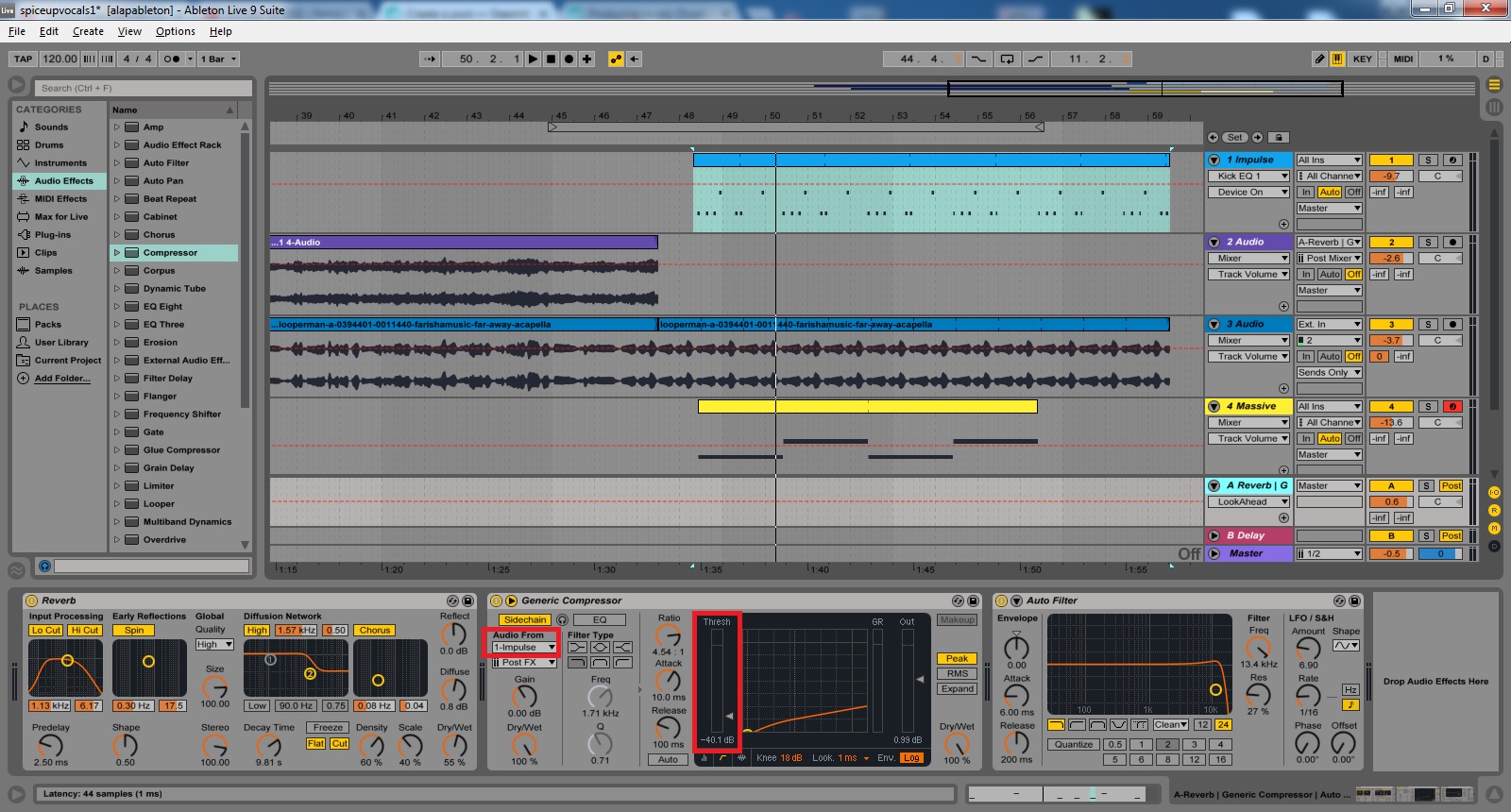Toggle the Sidechain headphone listen button
Screen dimensions: 1511x812
pyautogui.click(x=562, y=620)
